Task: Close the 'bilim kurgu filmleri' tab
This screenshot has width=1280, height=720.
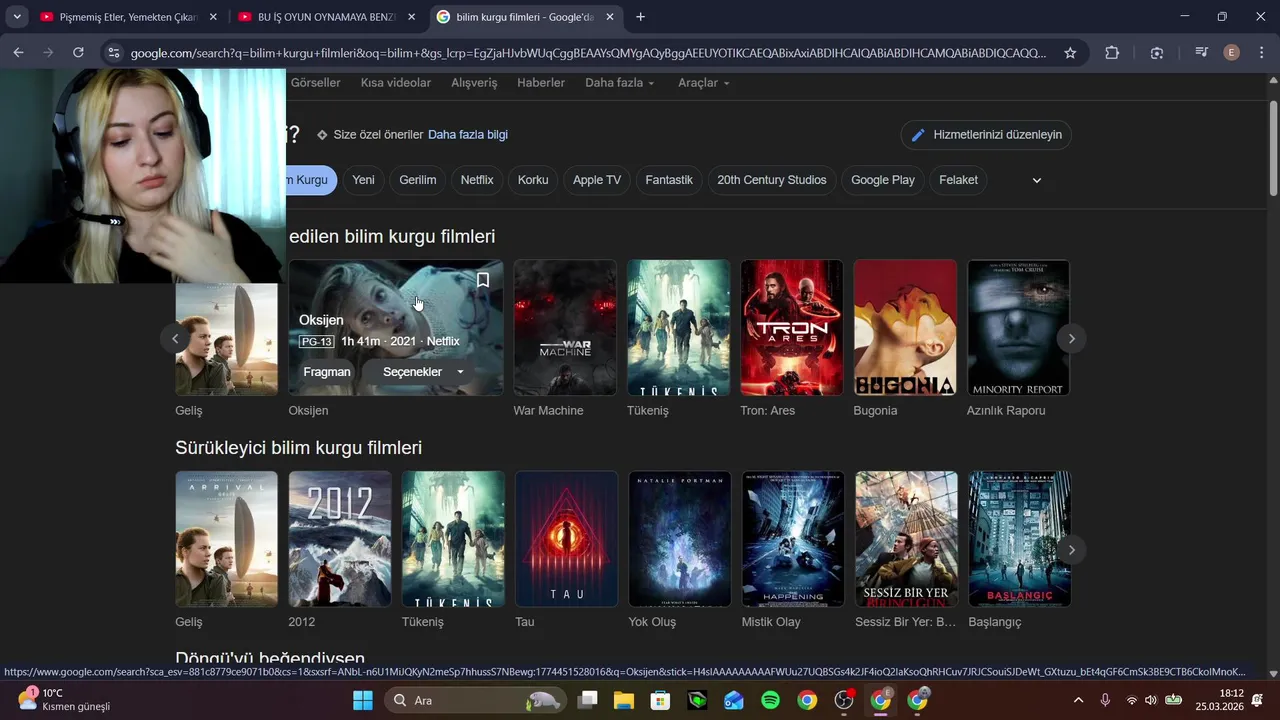Action: point(609,17)
